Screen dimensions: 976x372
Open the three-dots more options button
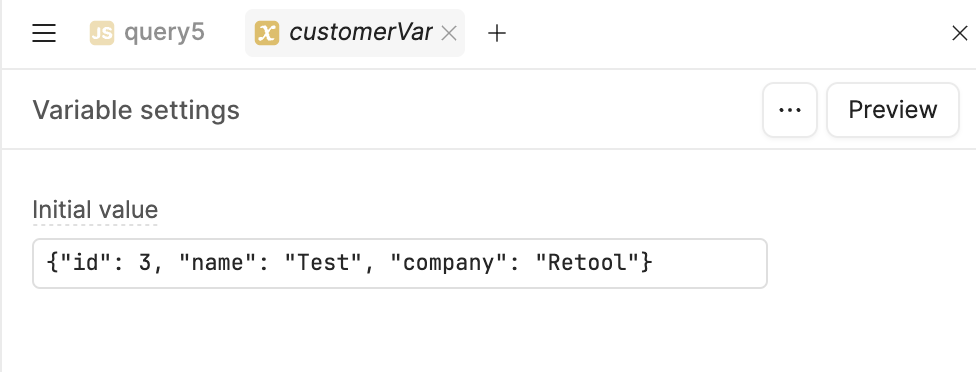point(790,110)
